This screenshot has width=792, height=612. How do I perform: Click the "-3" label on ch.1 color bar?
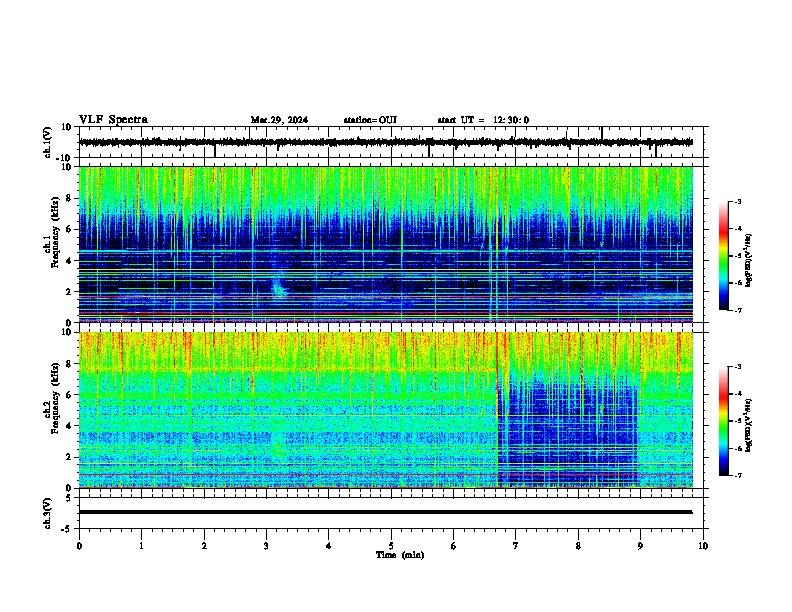738,201
